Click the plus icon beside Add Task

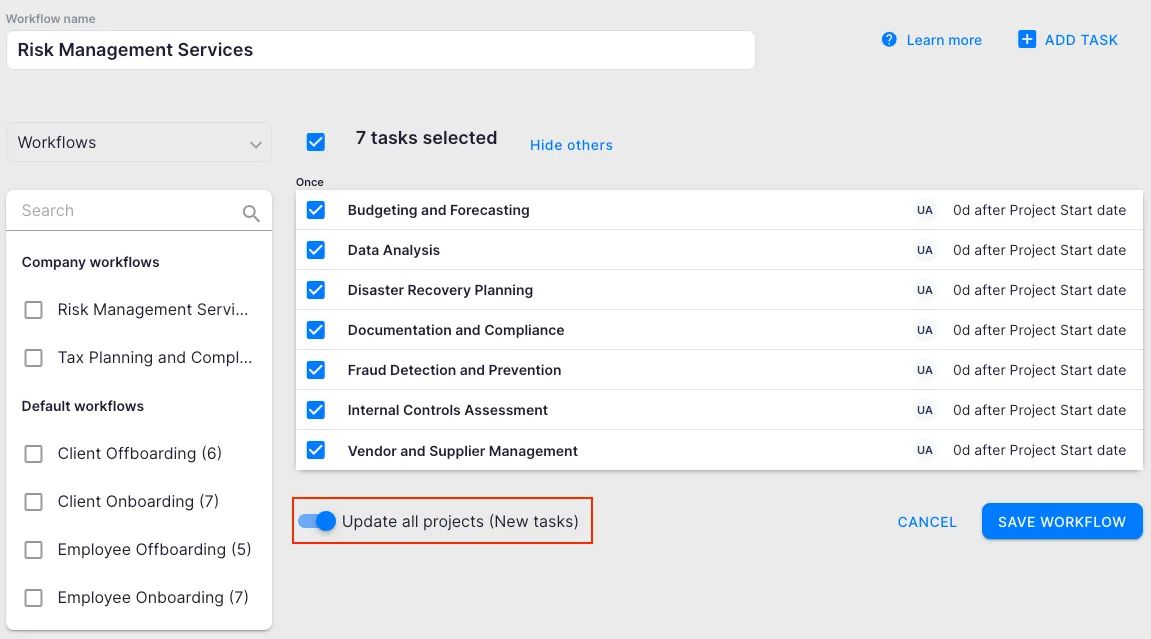pos(1027,40)
